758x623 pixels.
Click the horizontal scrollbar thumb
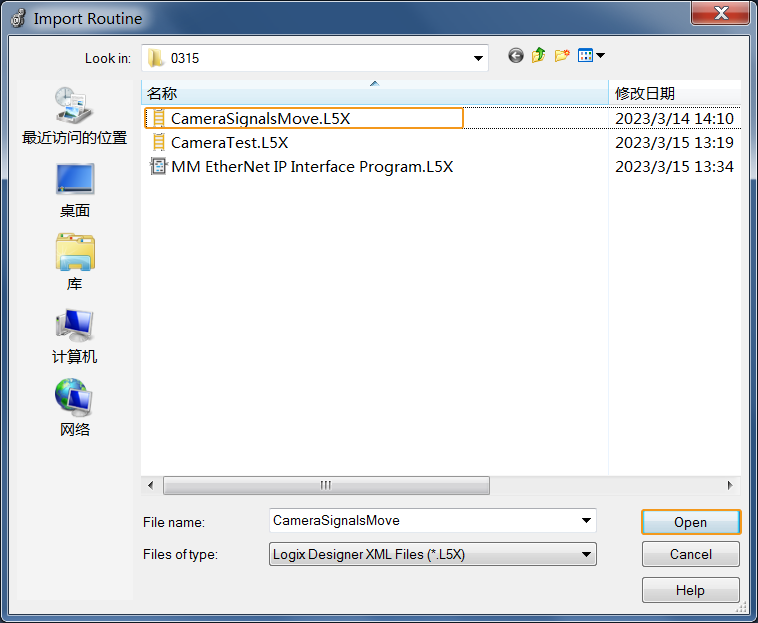[x=326, y=485]
